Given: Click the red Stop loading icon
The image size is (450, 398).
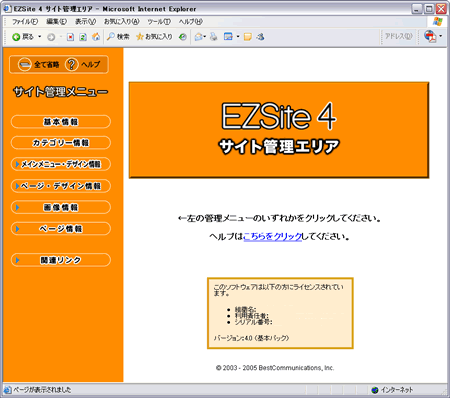Looking at the screenshot, I should tap(70, 37).
